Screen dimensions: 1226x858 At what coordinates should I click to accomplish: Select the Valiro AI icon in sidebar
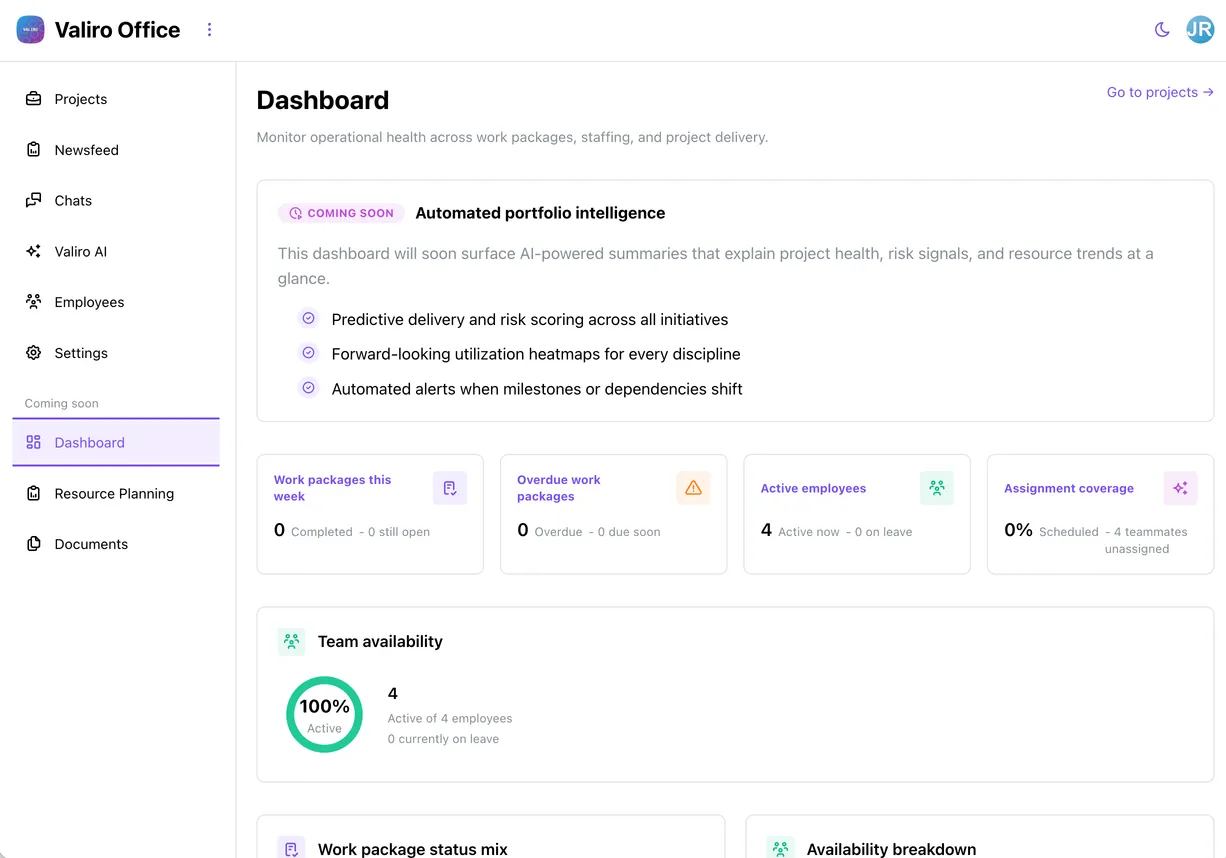pos(34,251)
